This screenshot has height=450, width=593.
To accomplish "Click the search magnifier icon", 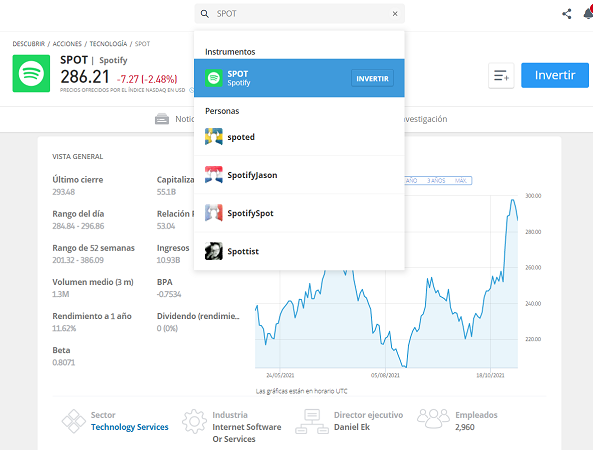I will 205,14.
